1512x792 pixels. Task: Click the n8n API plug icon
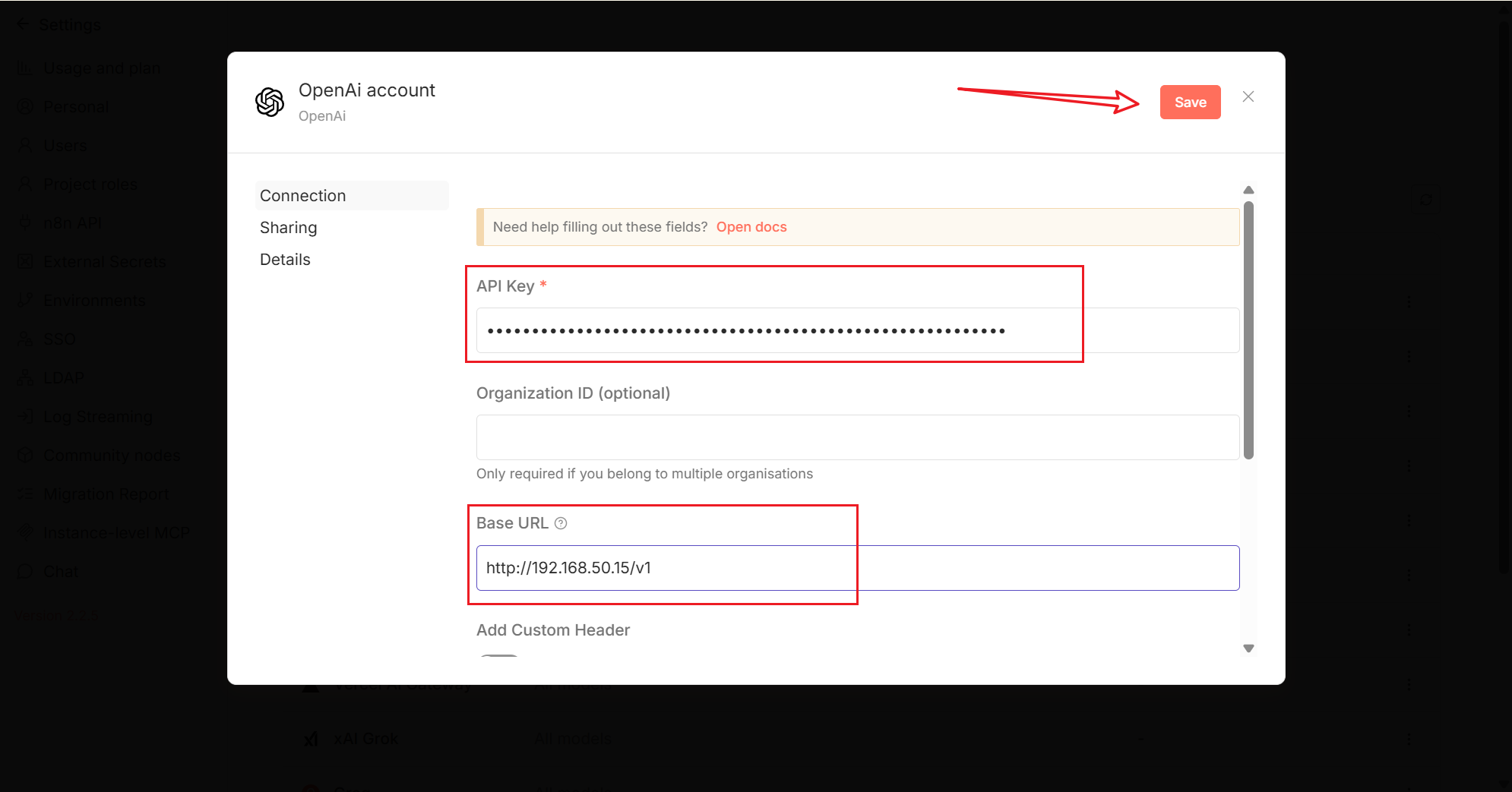25,223
